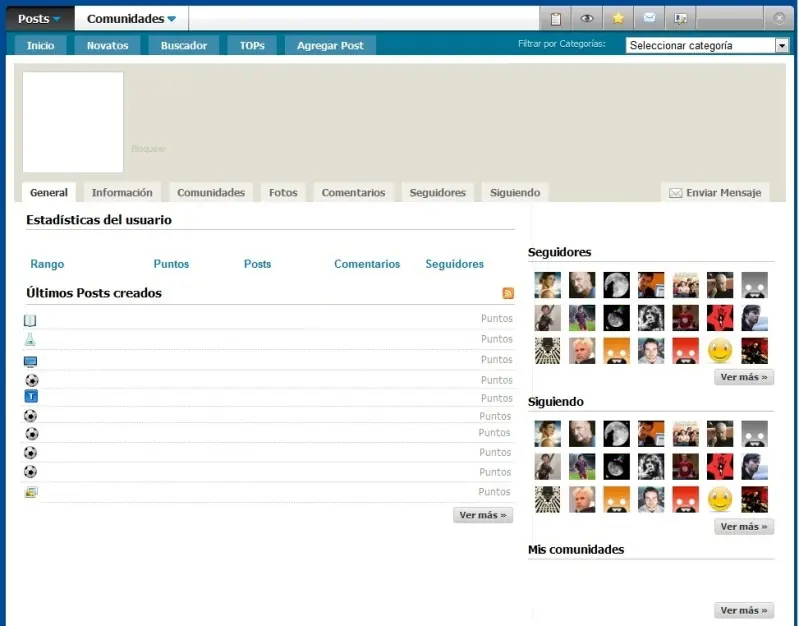Viewport: 799px width, 626px height.
Task: Click the Posts statistic link under Estadísticas
Action: click(x=257, y=264)
